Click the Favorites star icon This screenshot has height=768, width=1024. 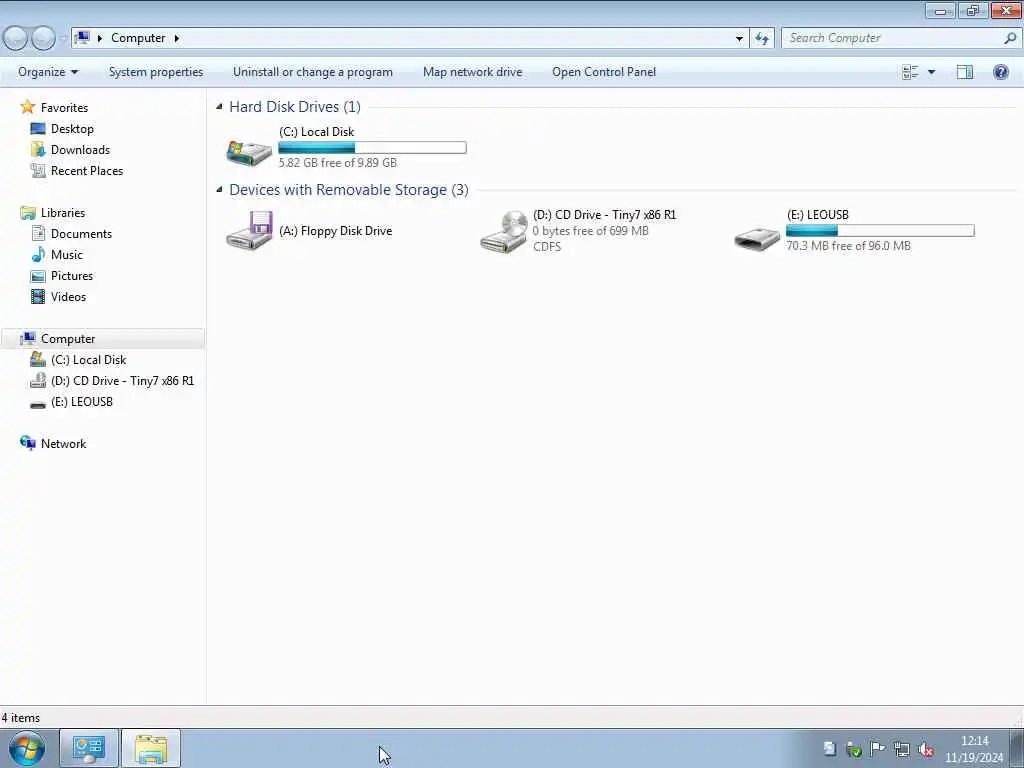point(27,106)
